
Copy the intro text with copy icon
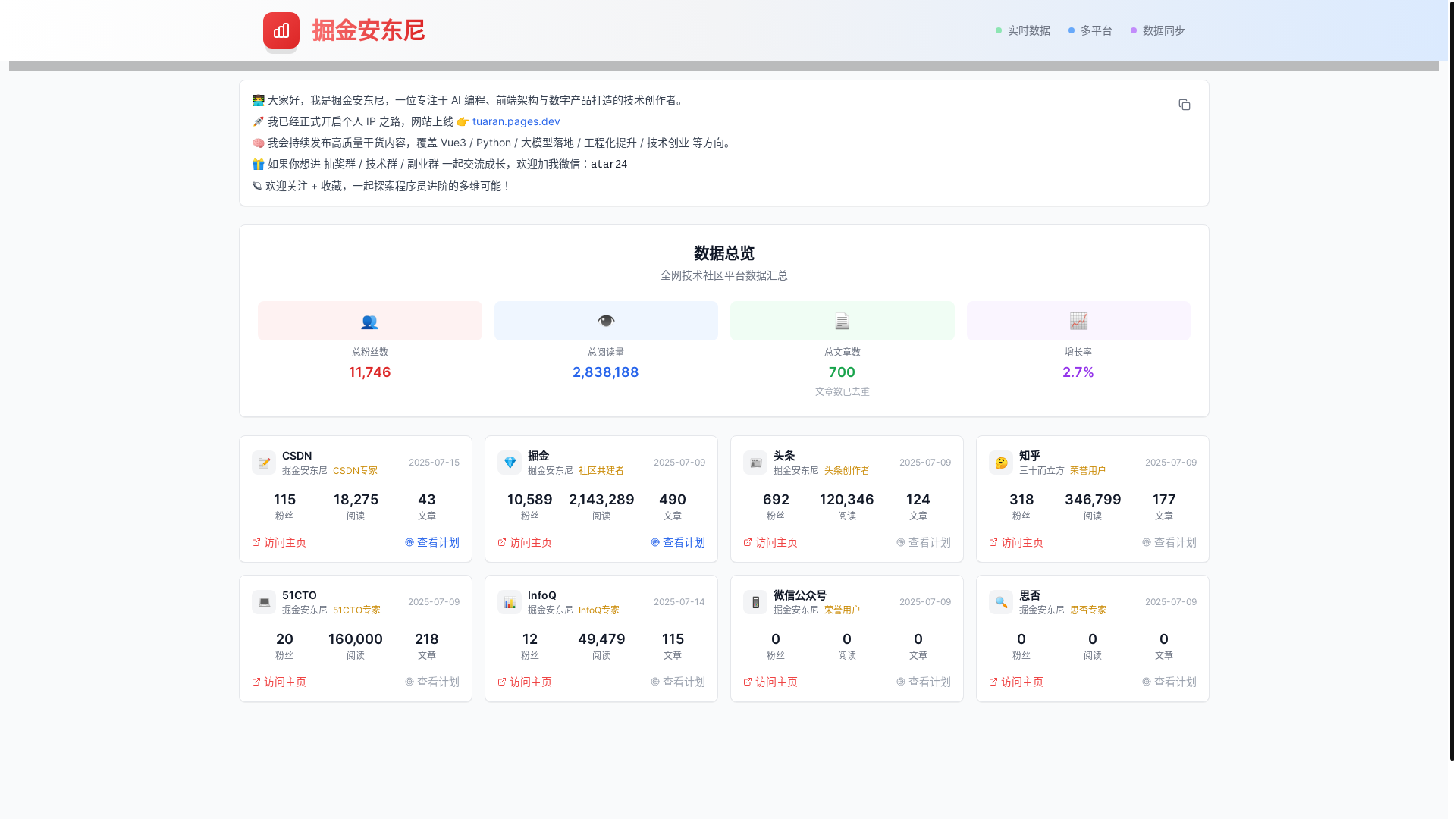pyautogui.click(x=1185, y=105)
